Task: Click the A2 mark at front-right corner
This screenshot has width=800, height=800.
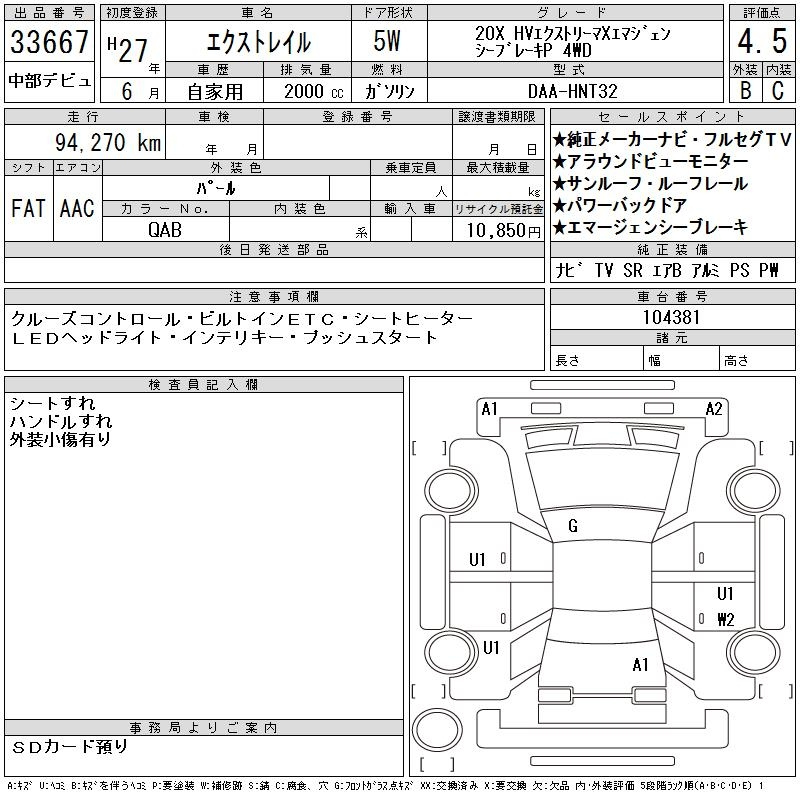Action: [714, 409]
